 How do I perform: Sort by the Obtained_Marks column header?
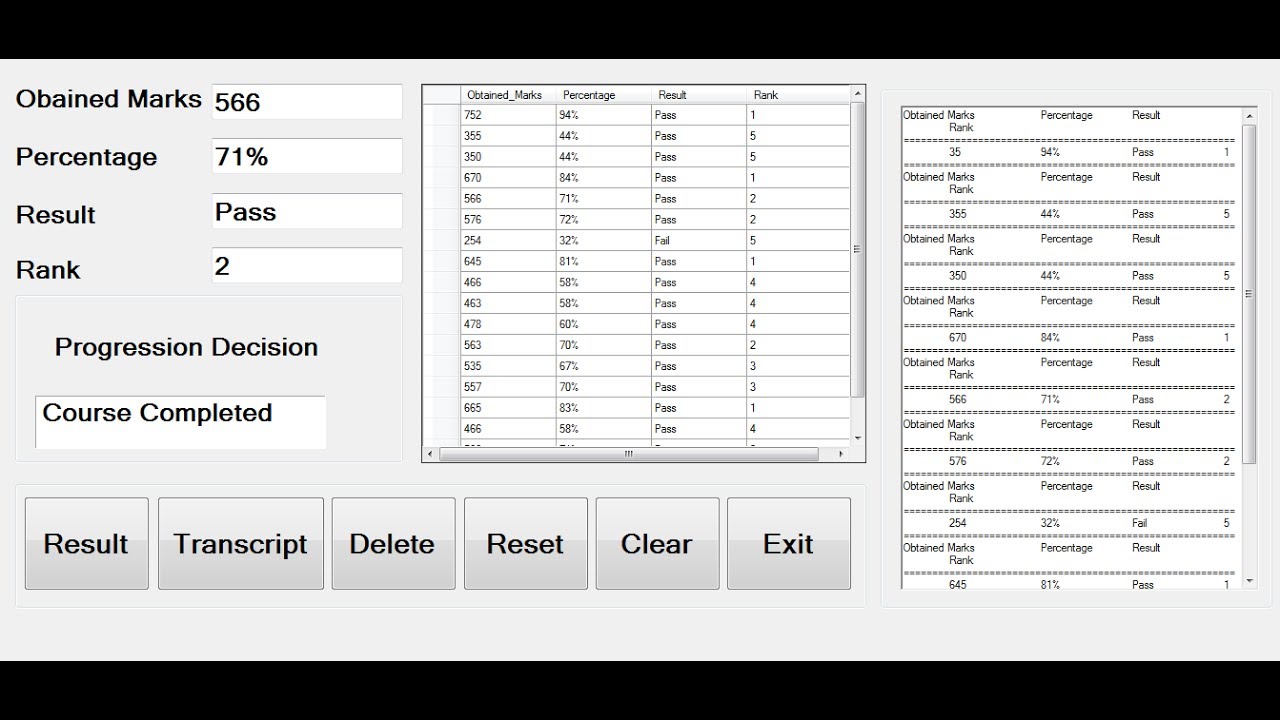click(508, 95)
